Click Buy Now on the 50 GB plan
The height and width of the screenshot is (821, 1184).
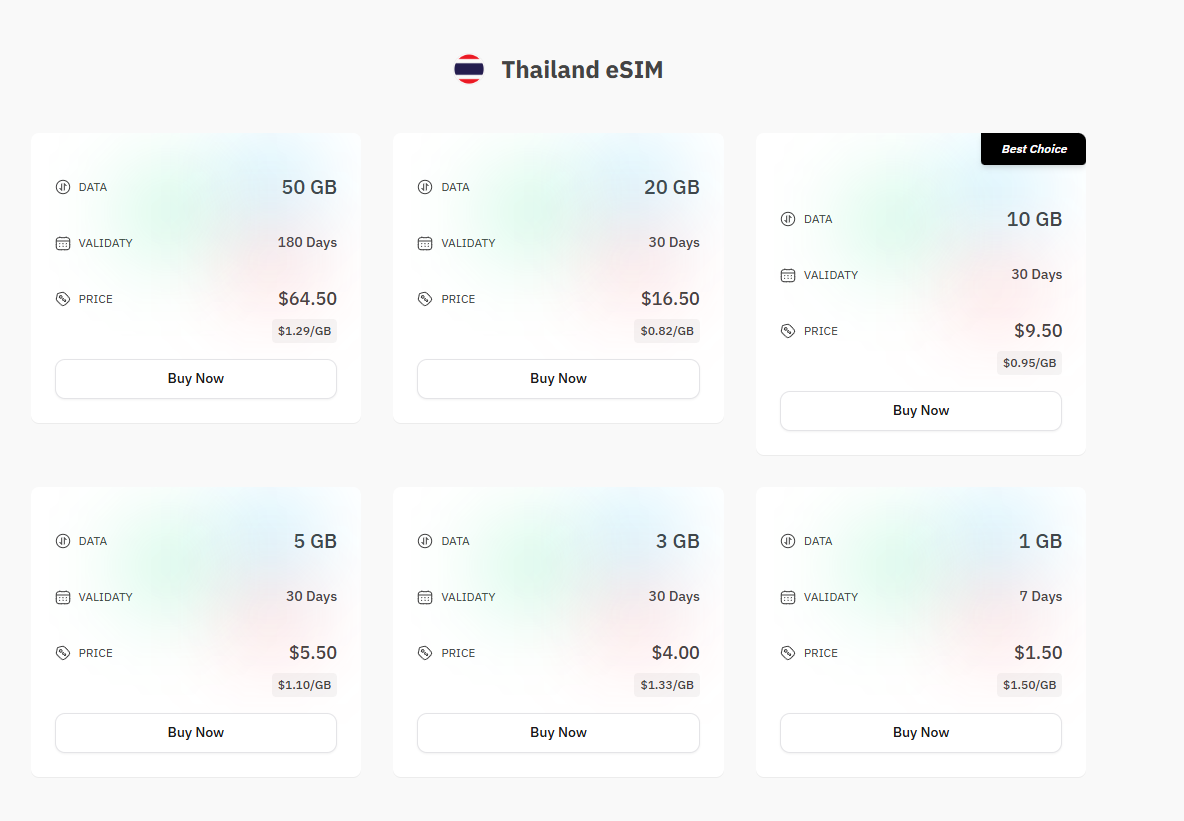coord(195,378)
